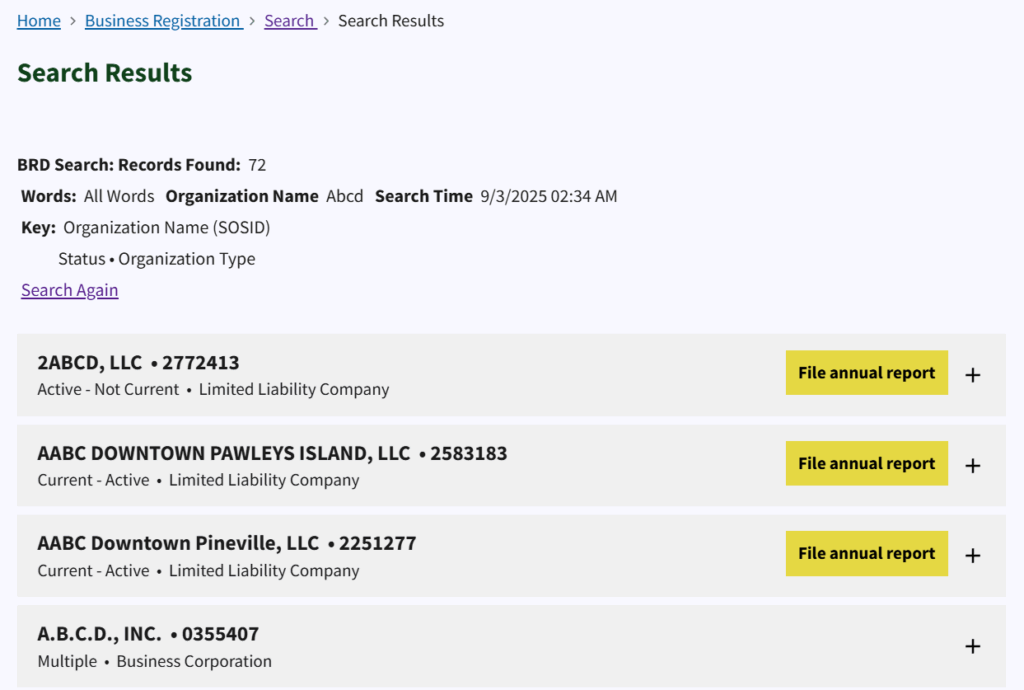File annual report for AABC Downtown Pineville
Screen dimensions: 1024x690
tap(866, 553)
